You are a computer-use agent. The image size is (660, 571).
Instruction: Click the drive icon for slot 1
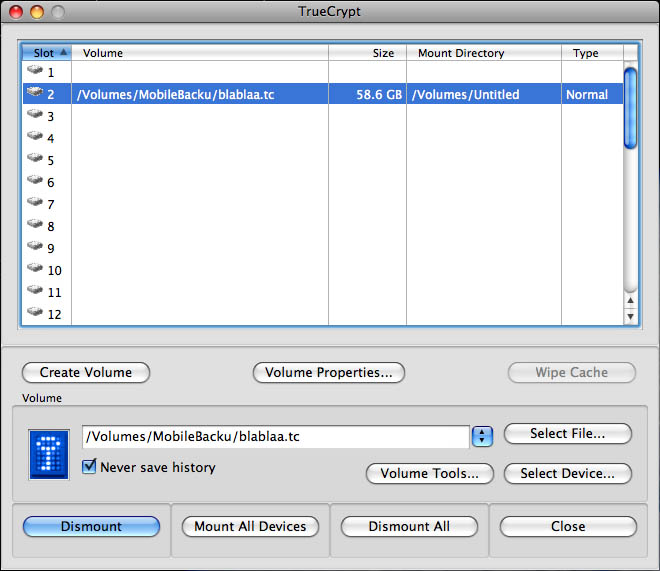pyautogui.click(x=36, y=72)
